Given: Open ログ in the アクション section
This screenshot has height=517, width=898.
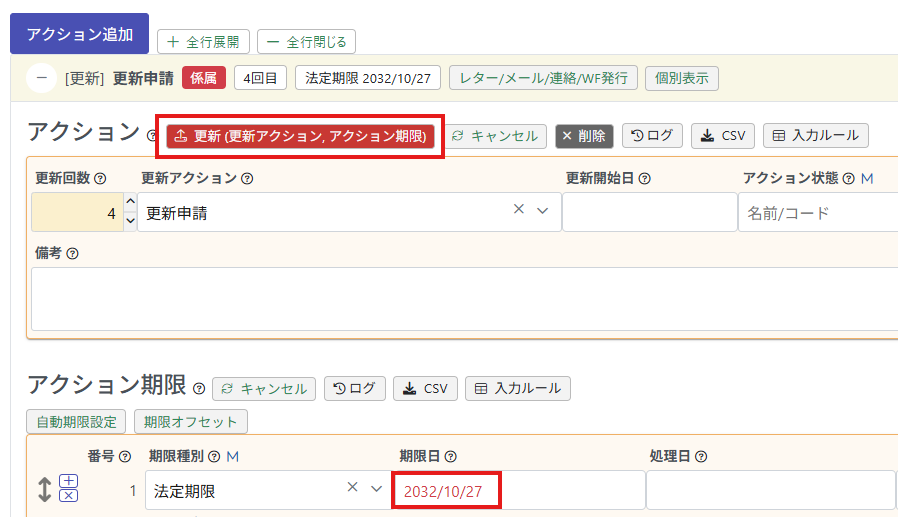Looking at the screenshot, I should pyautogui.click(x=652, y=136).
